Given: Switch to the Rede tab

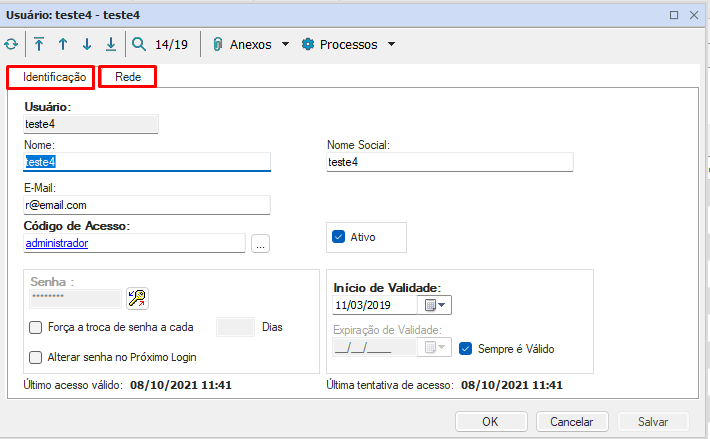Looking at the screenshot, I should pos(128,76).
